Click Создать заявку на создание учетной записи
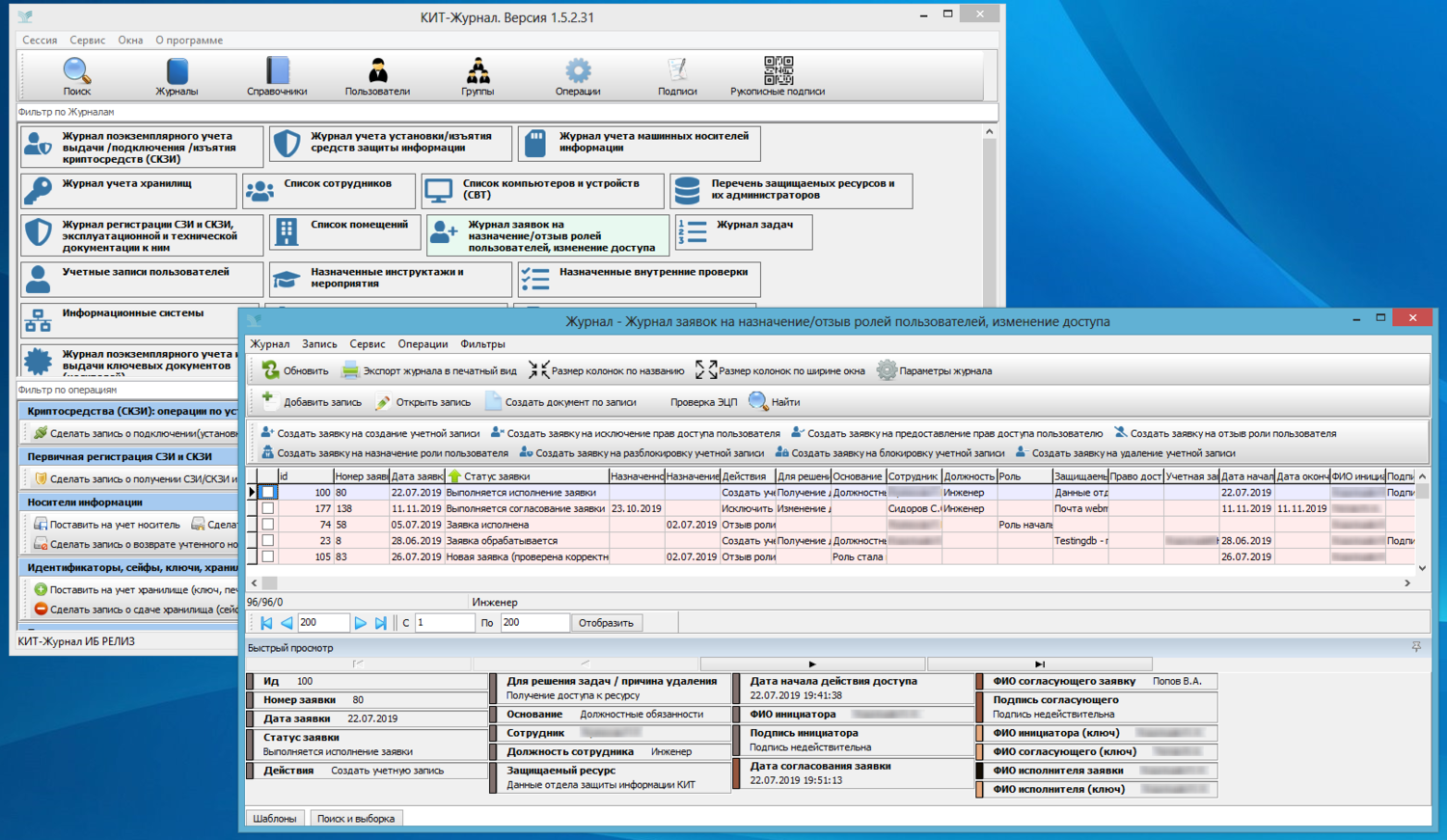1447x840 pixels. 369,434
